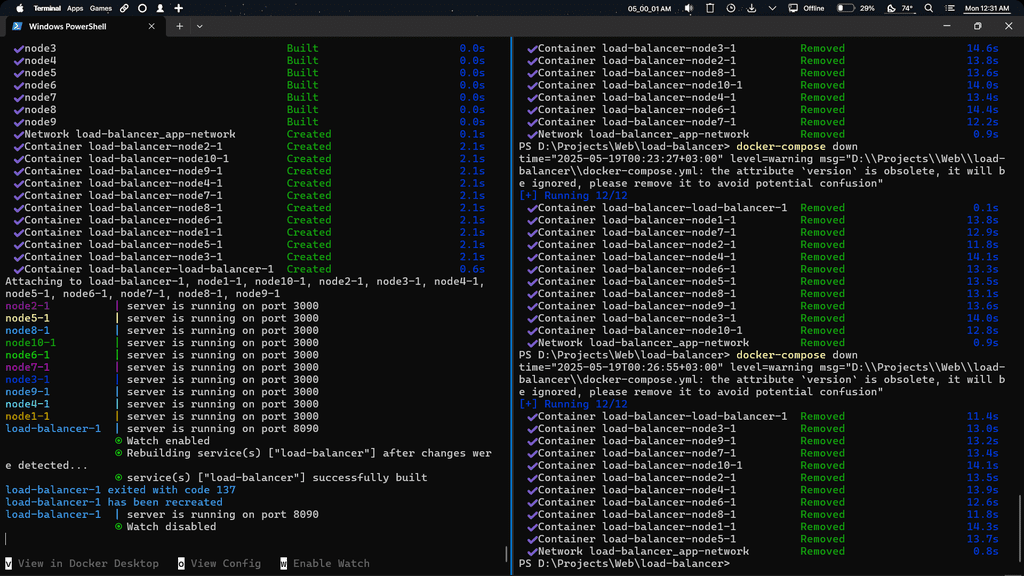The image size is (1024, 576).
Task: Open the Apps menu
Action: (x=75, y=8)
